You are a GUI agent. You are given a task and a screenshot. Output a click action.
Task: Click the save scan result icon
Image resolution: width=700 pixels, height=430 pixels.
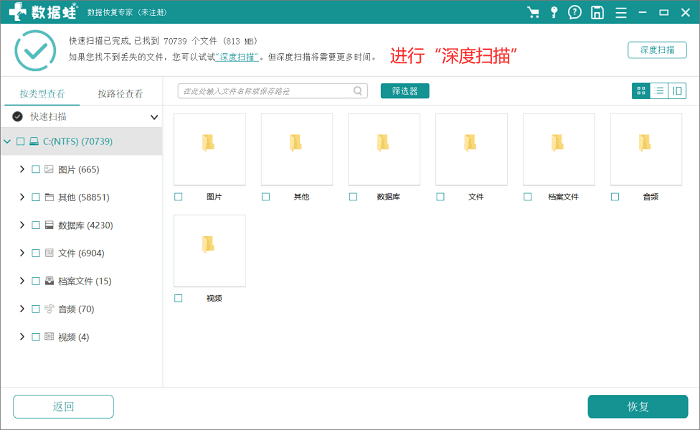[597, 12]
